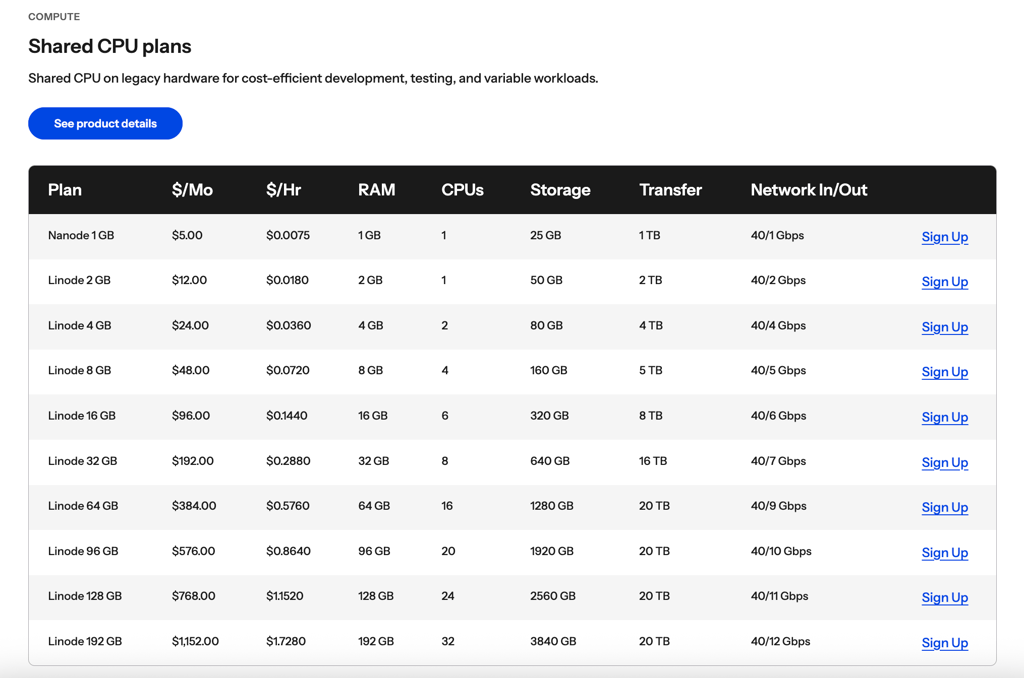Click the Linode 2 GB plan name
Image resolution: width=1024 pixels, height=678 pixels.
coord(79,280)
